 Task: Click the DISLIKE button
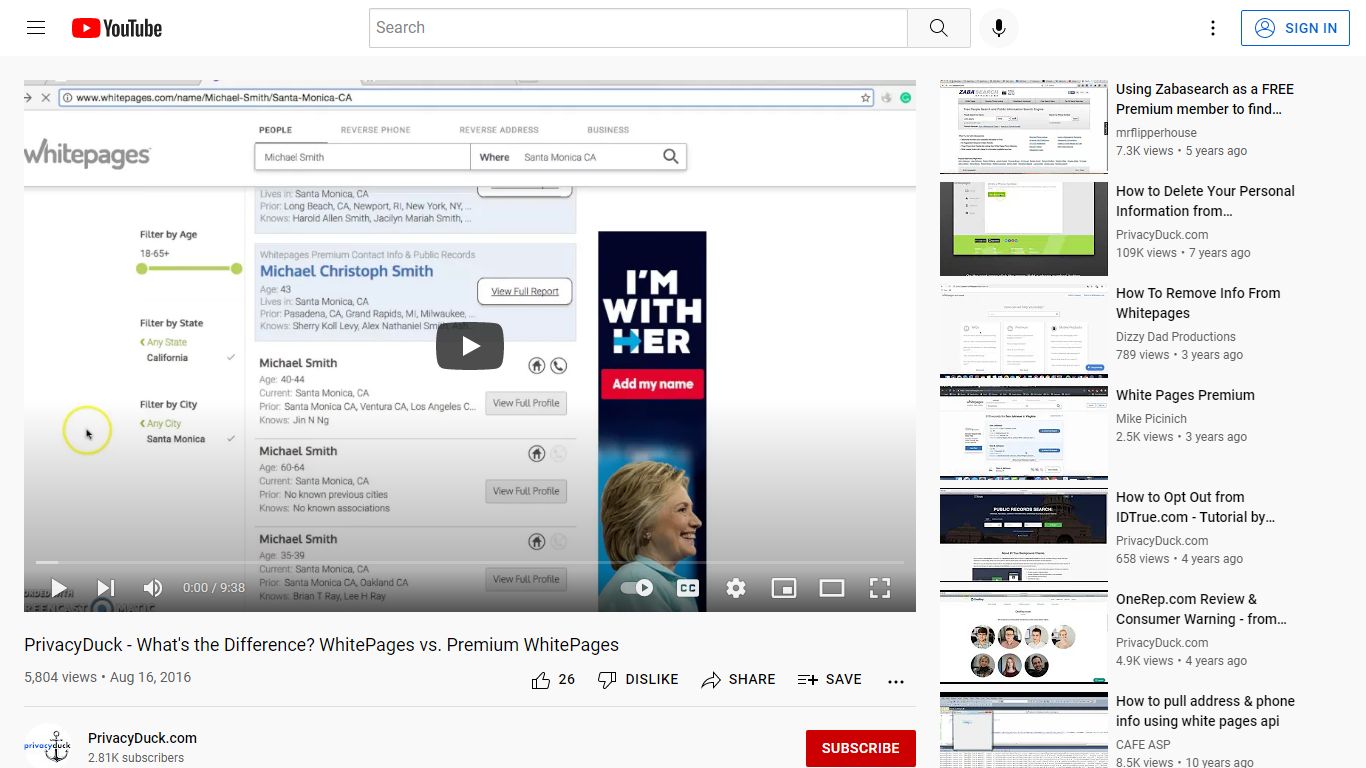tap(638, 679)
